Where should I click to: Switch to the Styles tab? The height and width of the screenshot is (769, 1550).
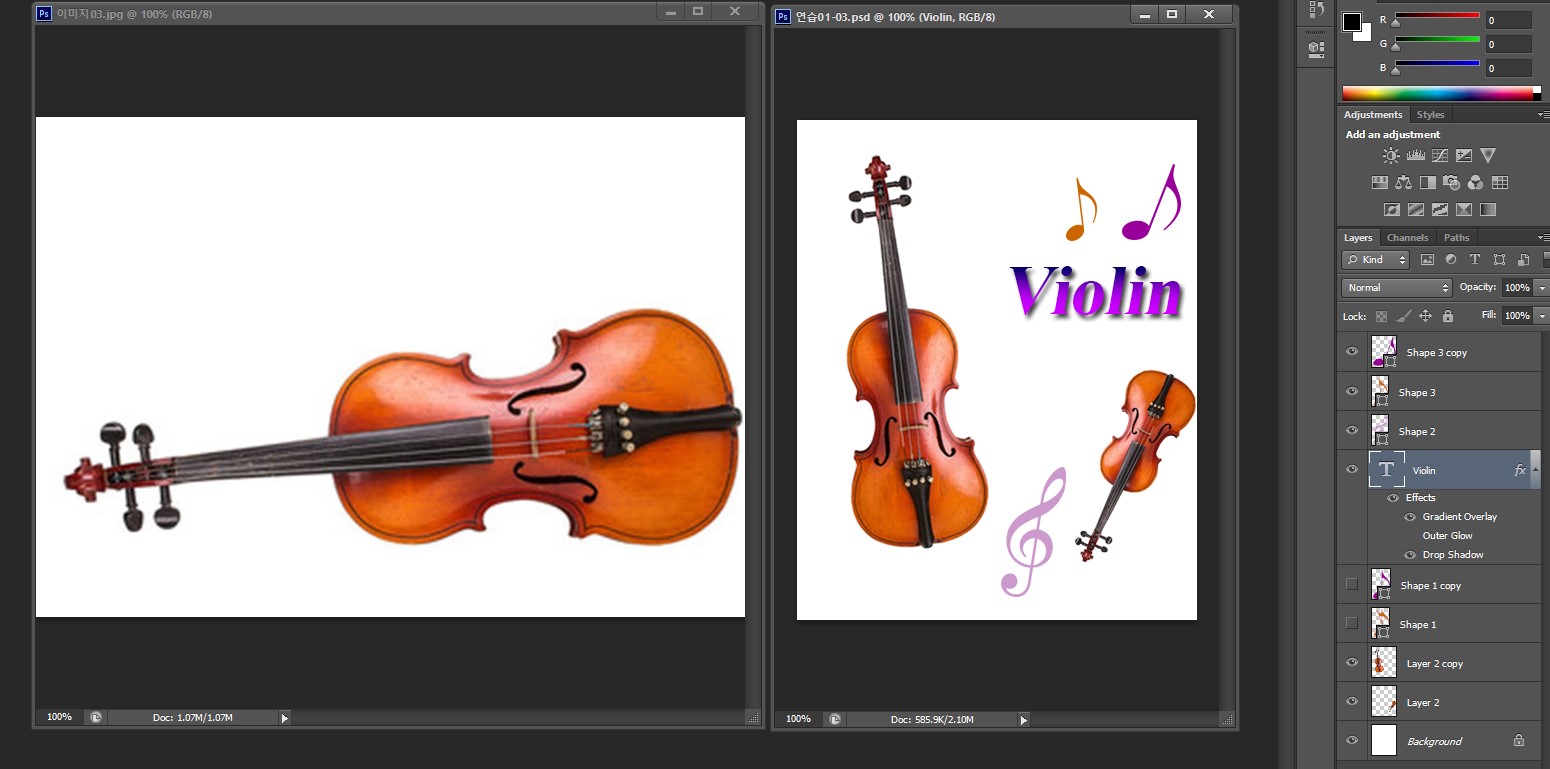click(1430, 115)
